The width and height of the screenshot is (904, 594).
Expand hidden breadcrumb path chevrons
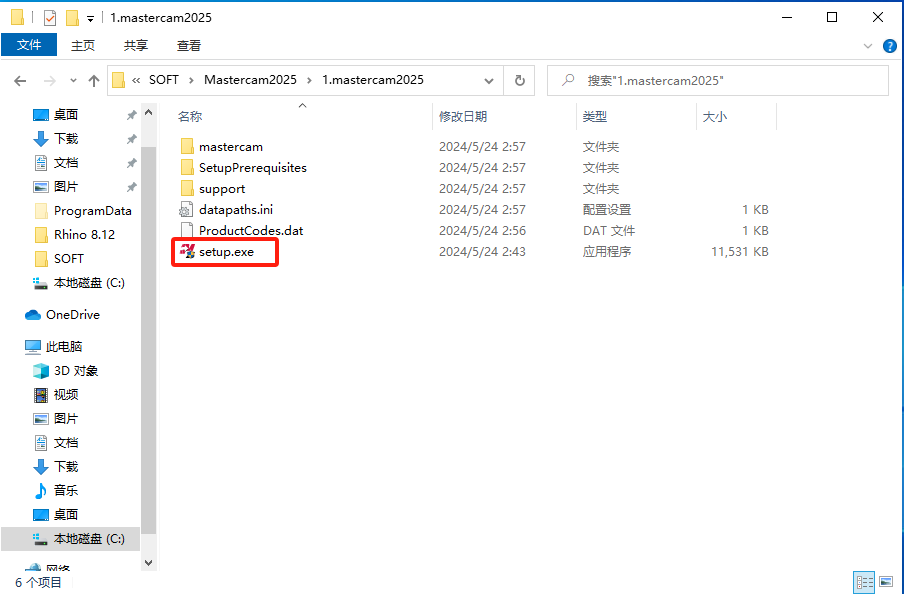(136, 80)
